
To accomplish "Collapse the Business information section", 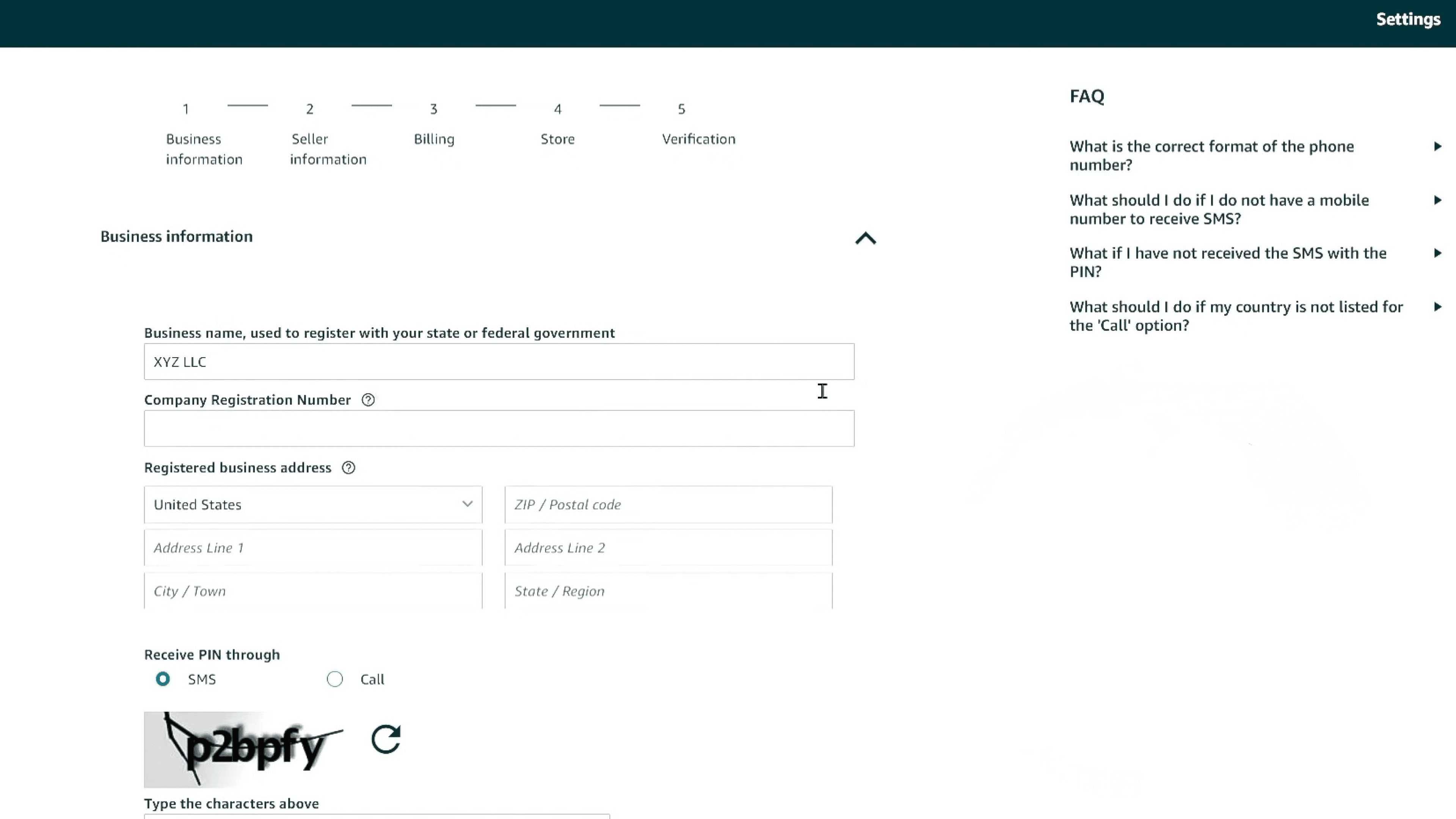I will [865, 238].
